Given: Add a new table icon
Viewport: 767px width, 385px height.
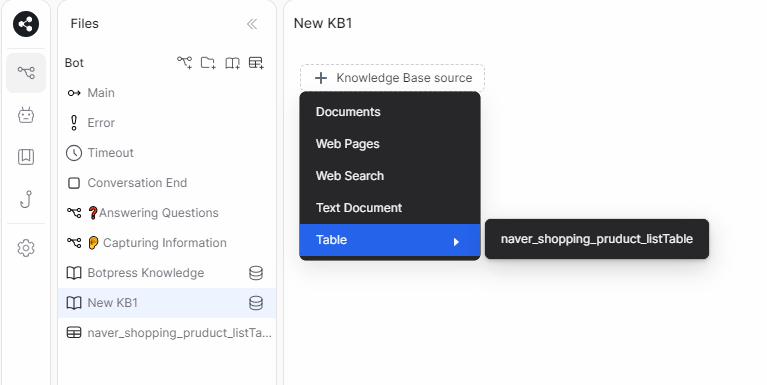Looking at the screenshot, I should [x=256, y=63].
